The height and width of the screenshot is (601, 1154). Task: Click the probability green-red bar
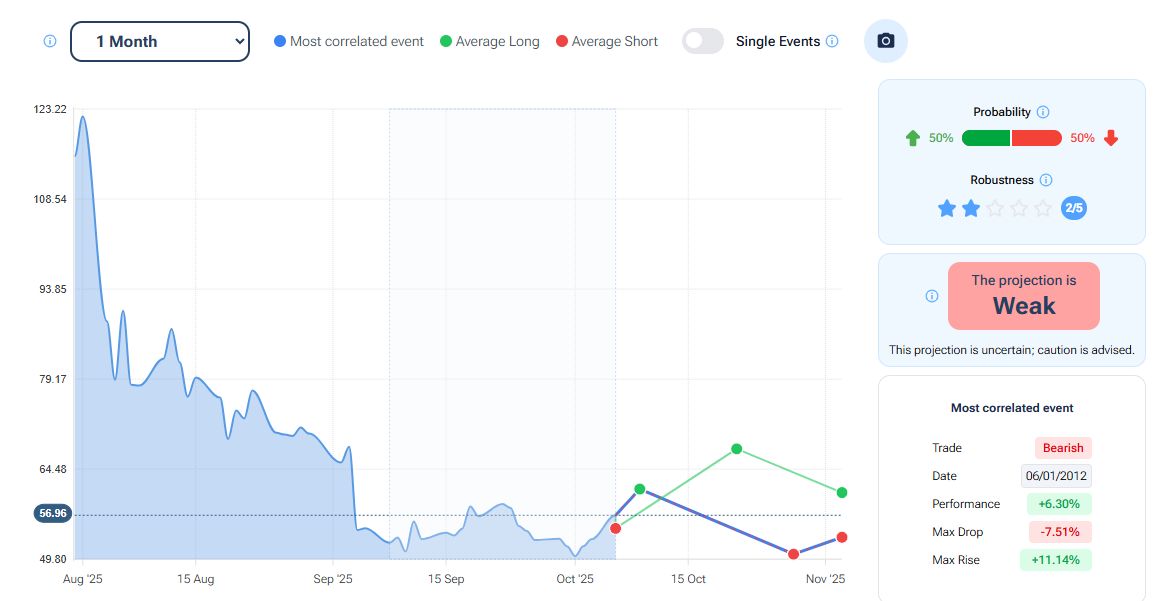pyautogui.click(x=1011, y=138)
